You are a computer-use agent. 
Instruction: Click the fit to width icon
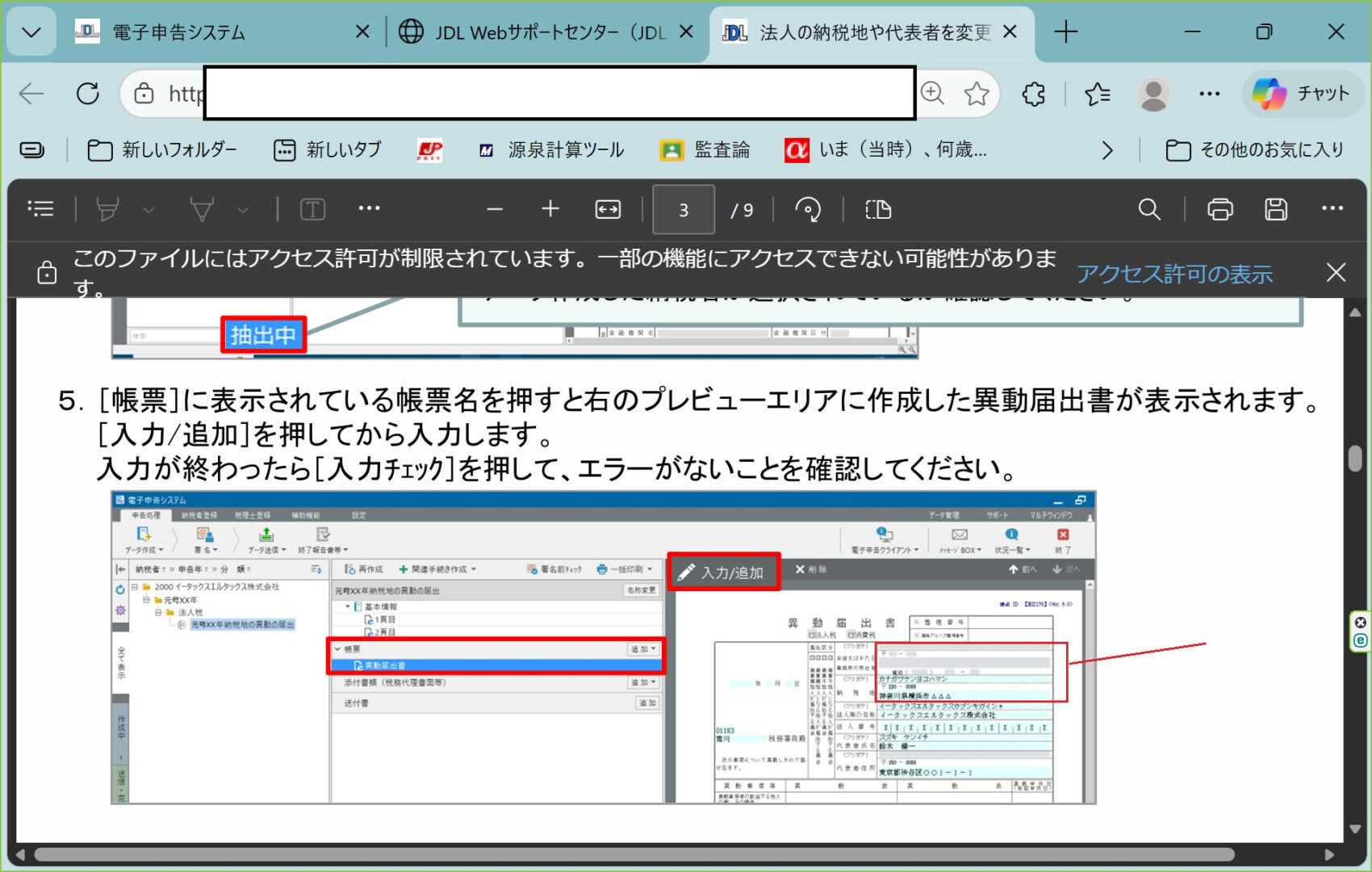point(608,210)
